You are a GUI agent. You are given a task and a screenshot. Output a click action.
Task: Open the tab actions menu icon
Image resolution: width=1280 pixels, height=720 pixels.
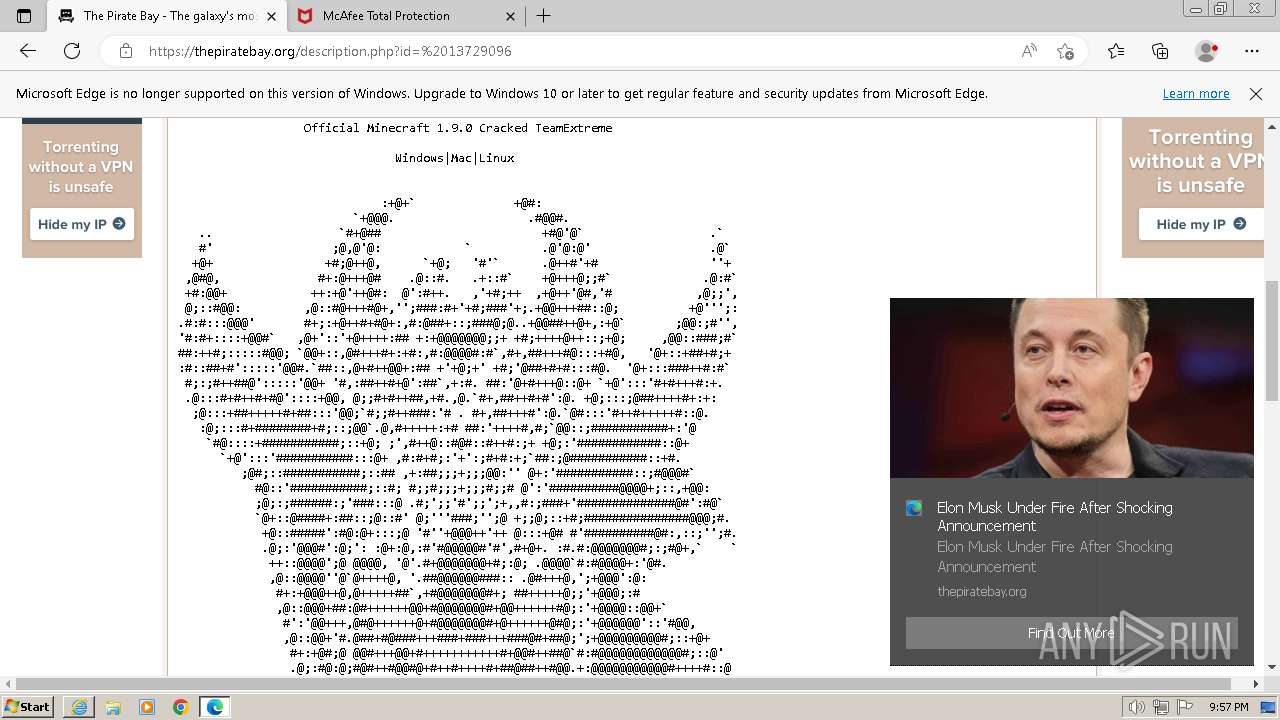[24, 16]
